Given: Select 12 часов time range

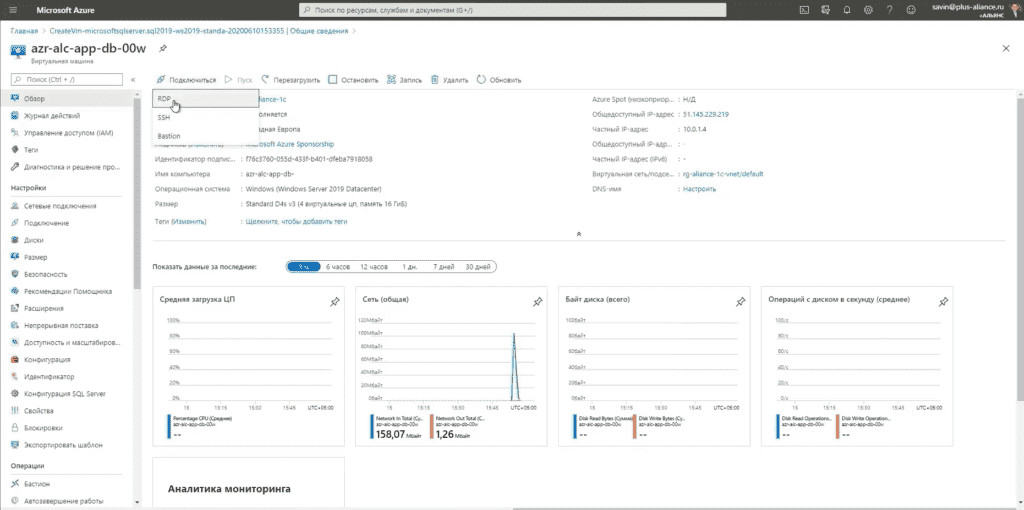Looking at the screenshot, I should 374,267.
